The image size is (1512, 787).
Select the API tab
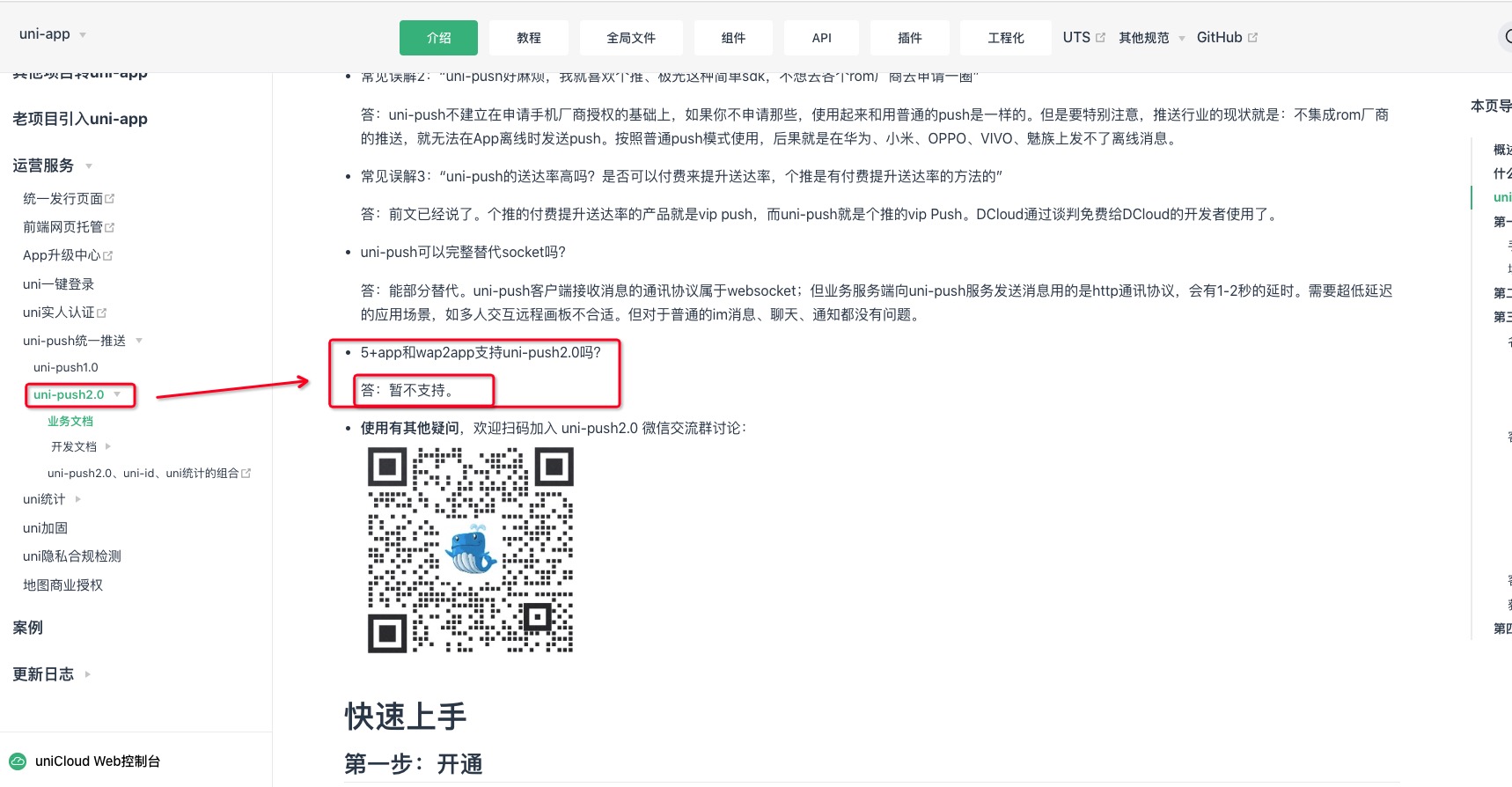(x=822, y=38)
